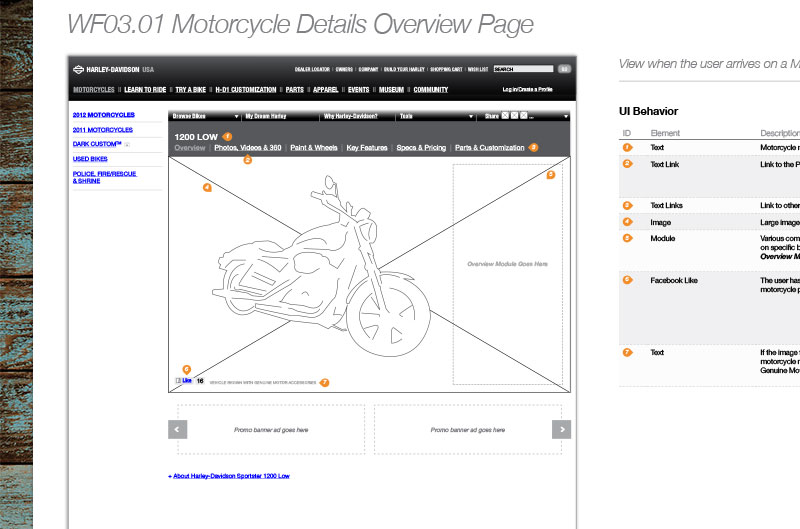Open the Company link in top bar

point(368,69)
